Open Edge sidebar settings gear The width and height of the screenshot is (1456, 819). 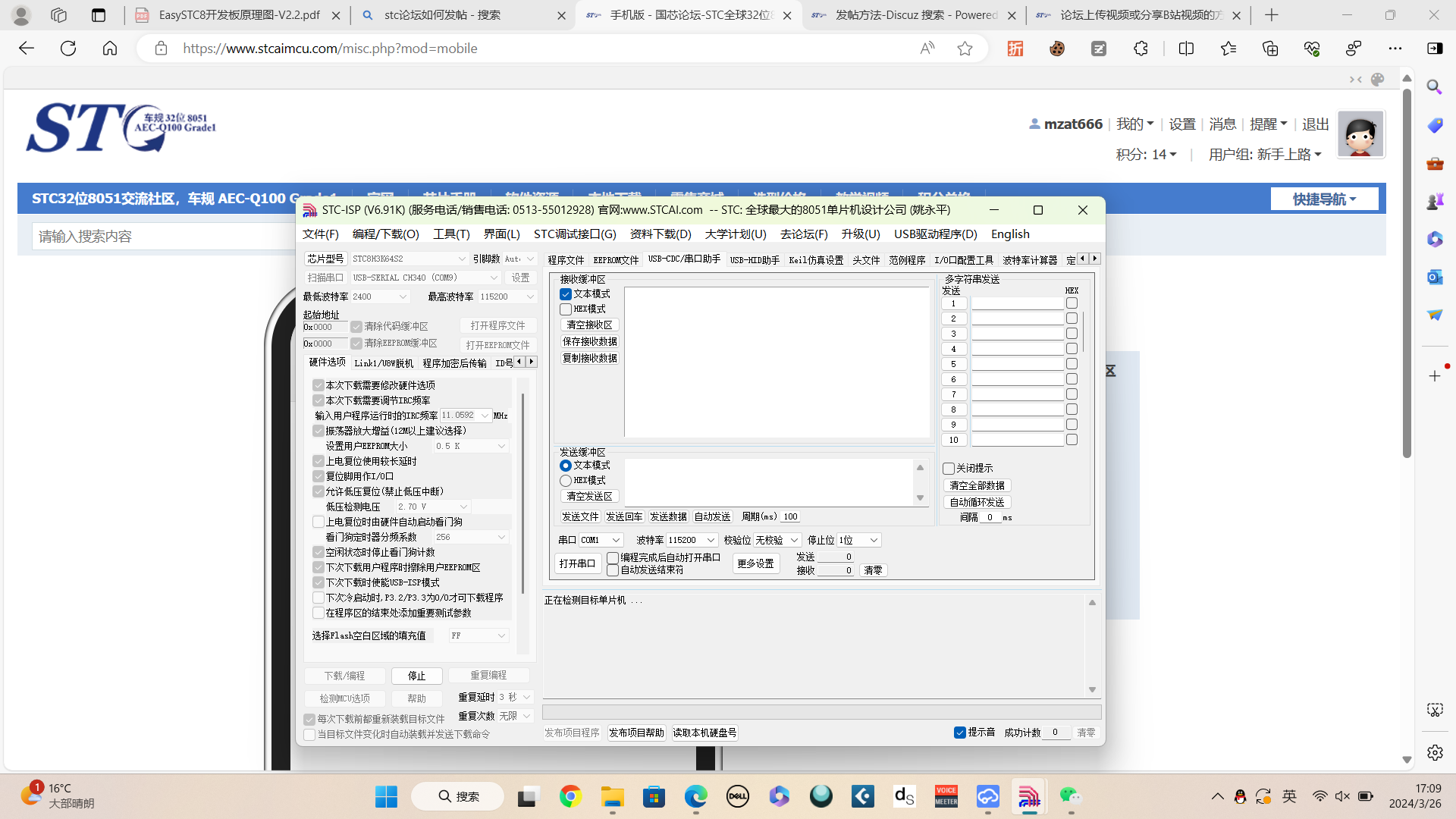pyautogui.click(x=1435, y=752)
